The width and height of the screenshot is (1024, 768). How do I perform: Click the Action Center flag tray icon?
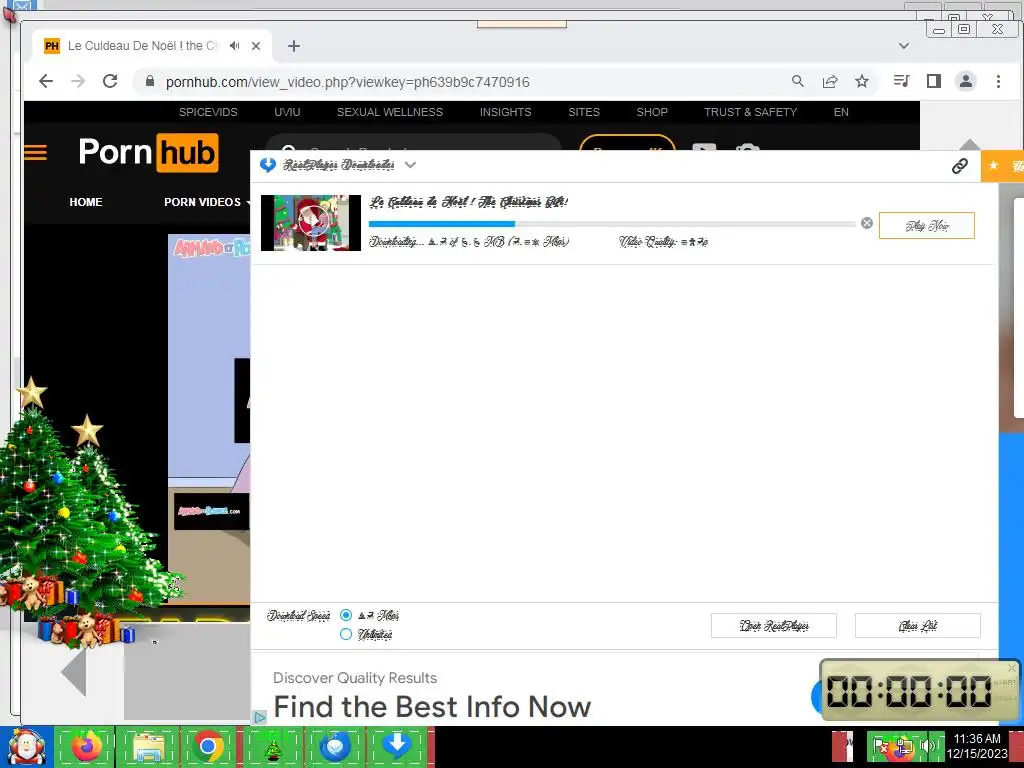(x=880, y=746)
